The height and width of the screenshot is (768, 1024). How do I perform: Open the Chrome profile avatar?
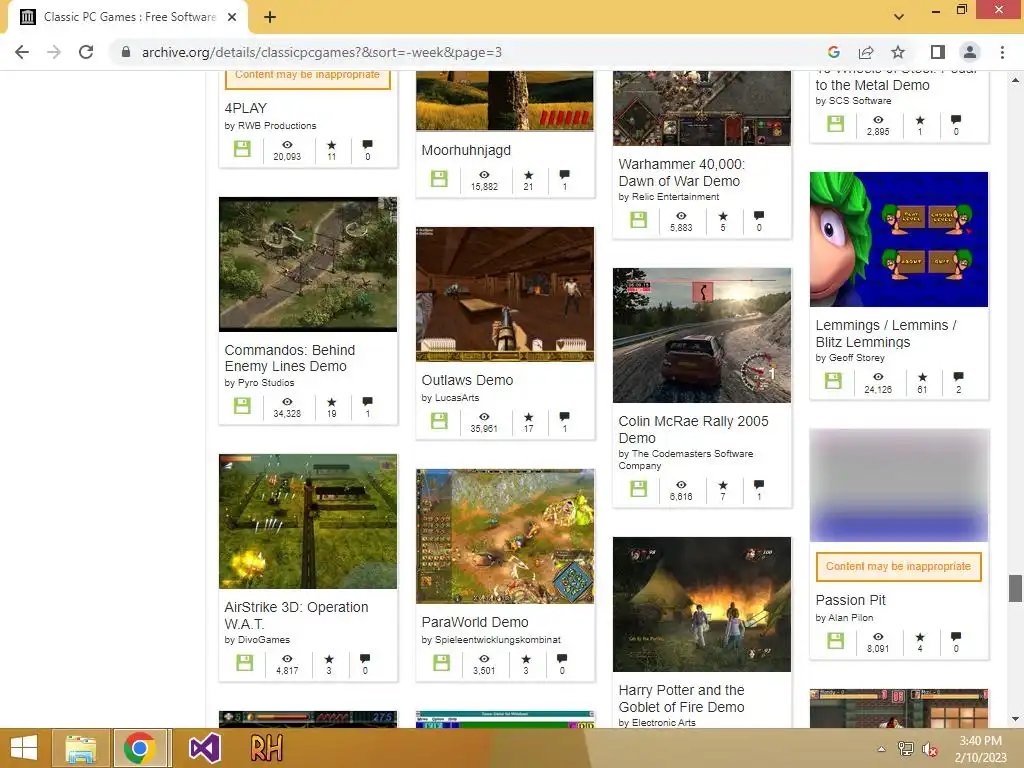point(970,52)
